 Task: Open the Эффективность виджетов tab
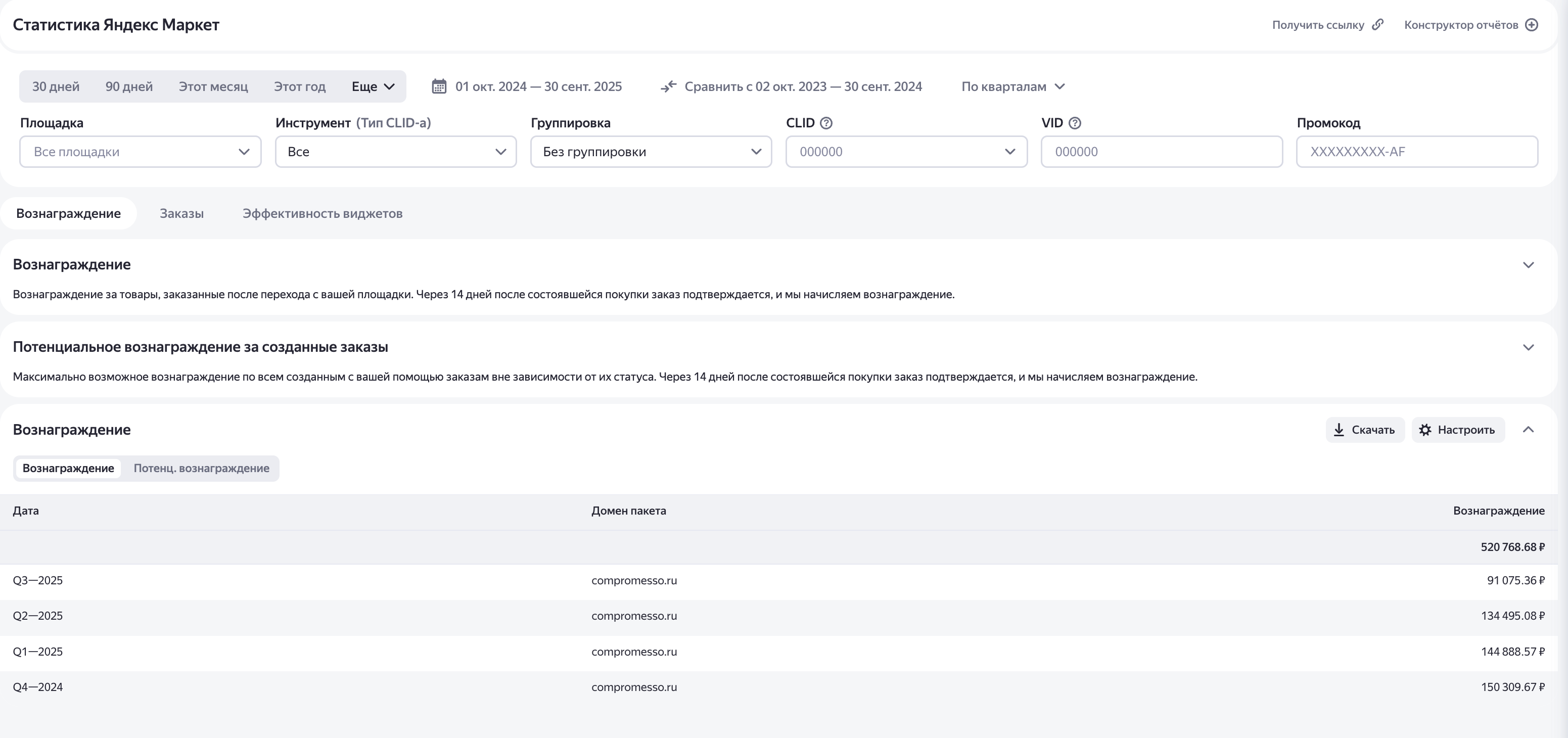(x=322, y=214)
